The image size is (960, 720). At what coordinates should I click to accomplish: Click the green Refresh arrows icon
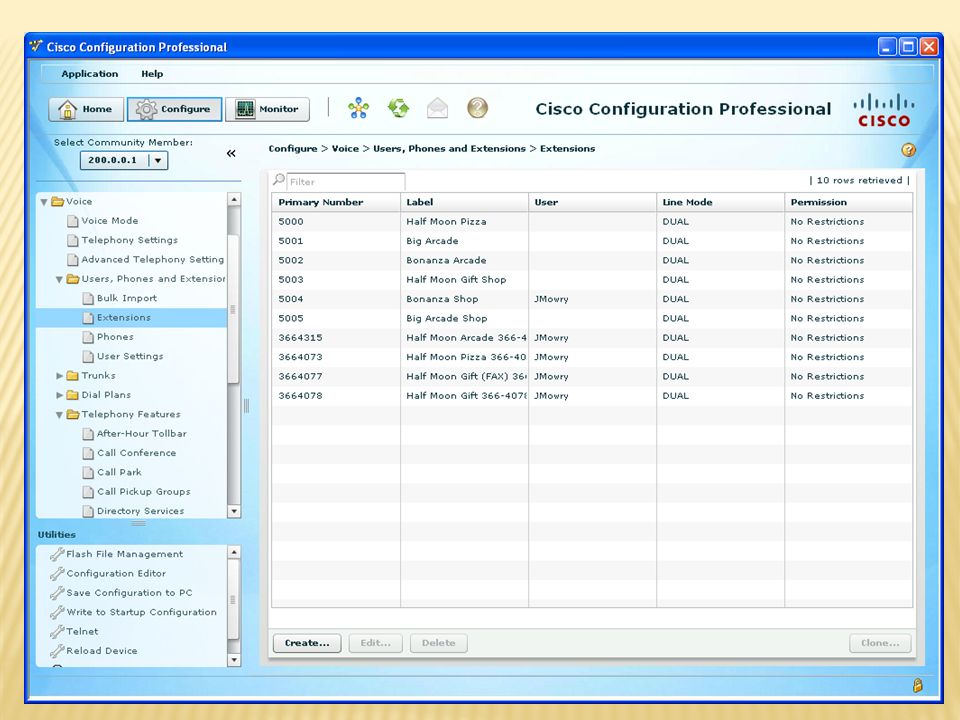pos(398,108)
